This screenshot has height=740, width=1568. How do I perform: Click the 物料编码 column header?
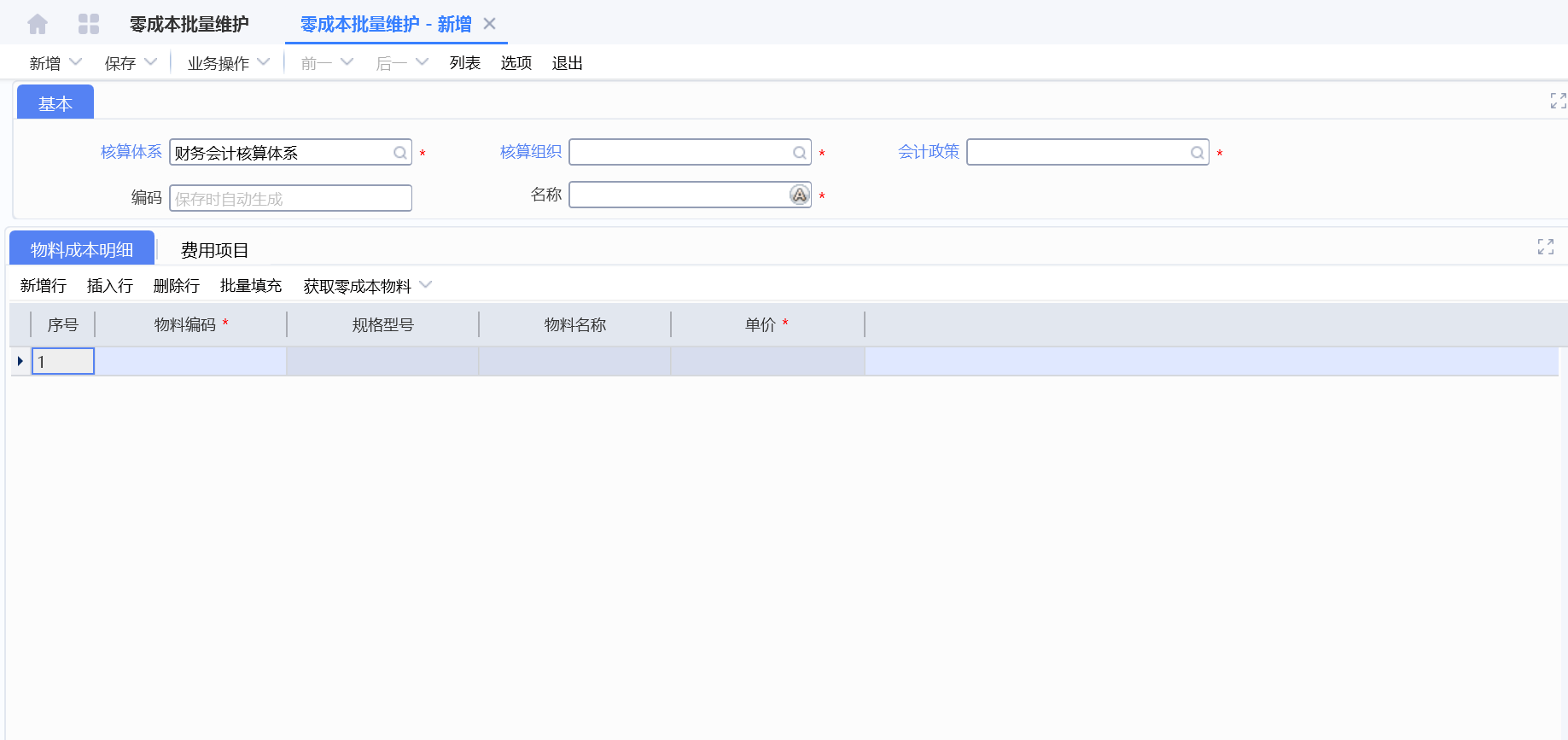point(191,325)
